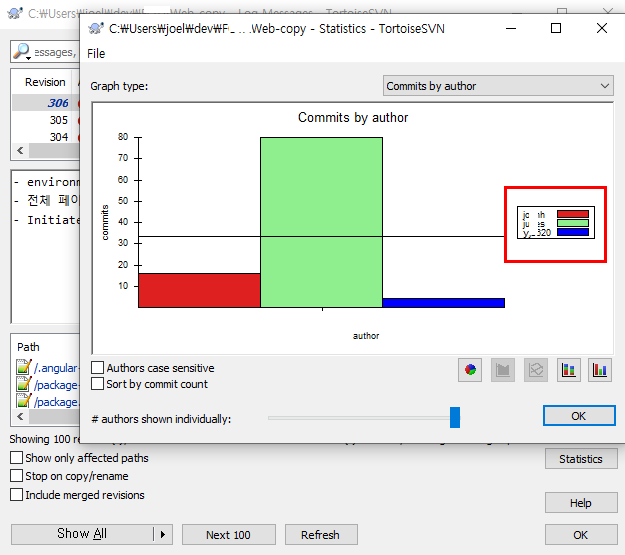The width and height of the screenshot is (625, 555).
Task: Click the Revision column header
Action: 45,82
